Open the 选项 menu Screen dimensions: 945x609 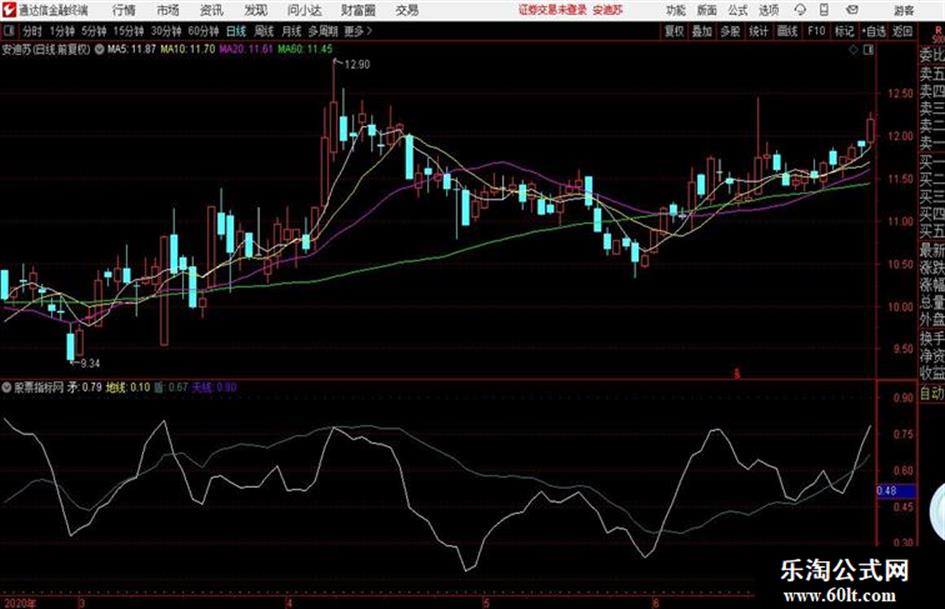pyautogui.click(x=769, y=10)
